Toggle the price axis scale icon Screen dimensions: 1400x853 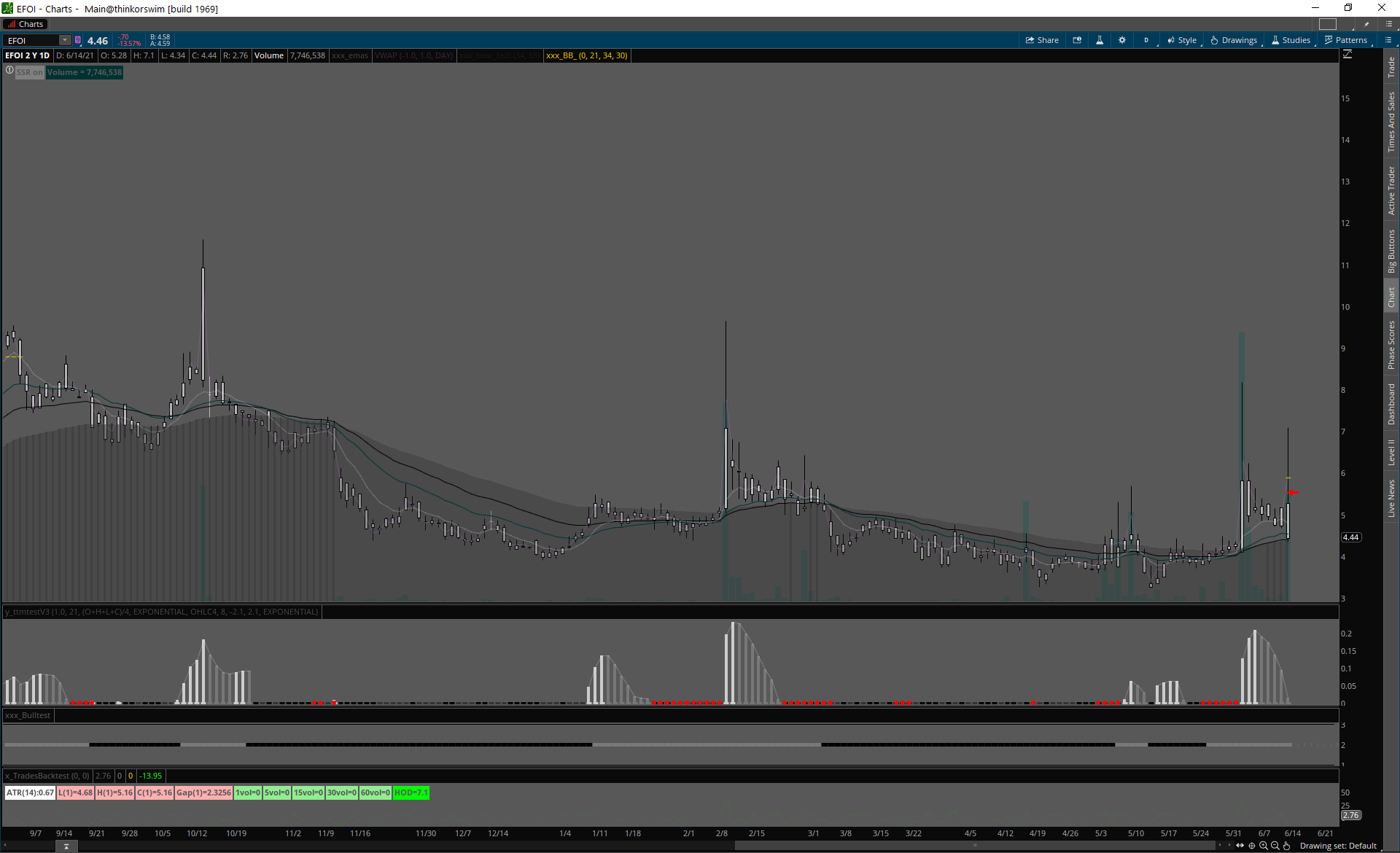[1347, 55]
